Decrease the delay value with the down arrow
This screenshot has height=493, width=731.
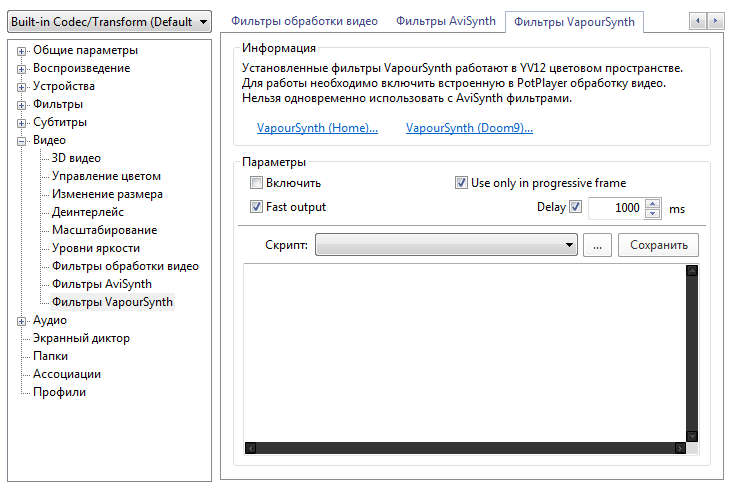(x=653, y=213)
